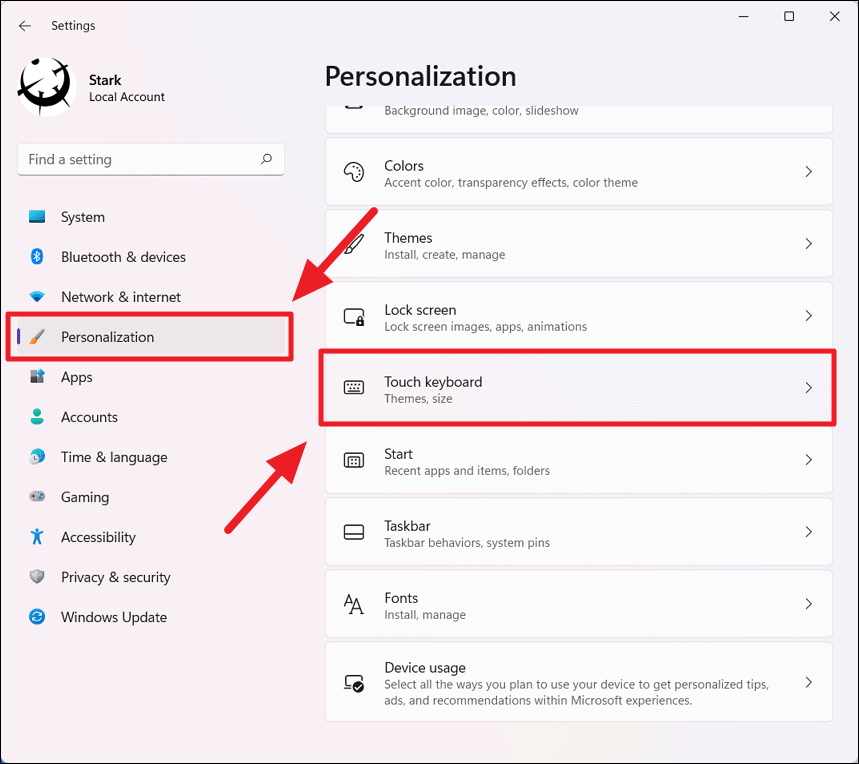
Task: Click the Bluetooth icon in sidebar
Action: [x=37, y=256]
